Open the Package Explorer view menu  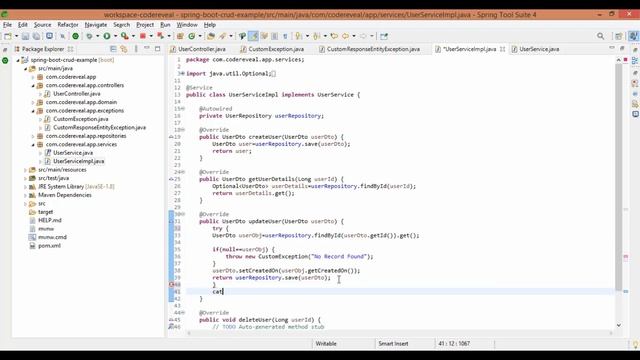[x=136, y=49]
